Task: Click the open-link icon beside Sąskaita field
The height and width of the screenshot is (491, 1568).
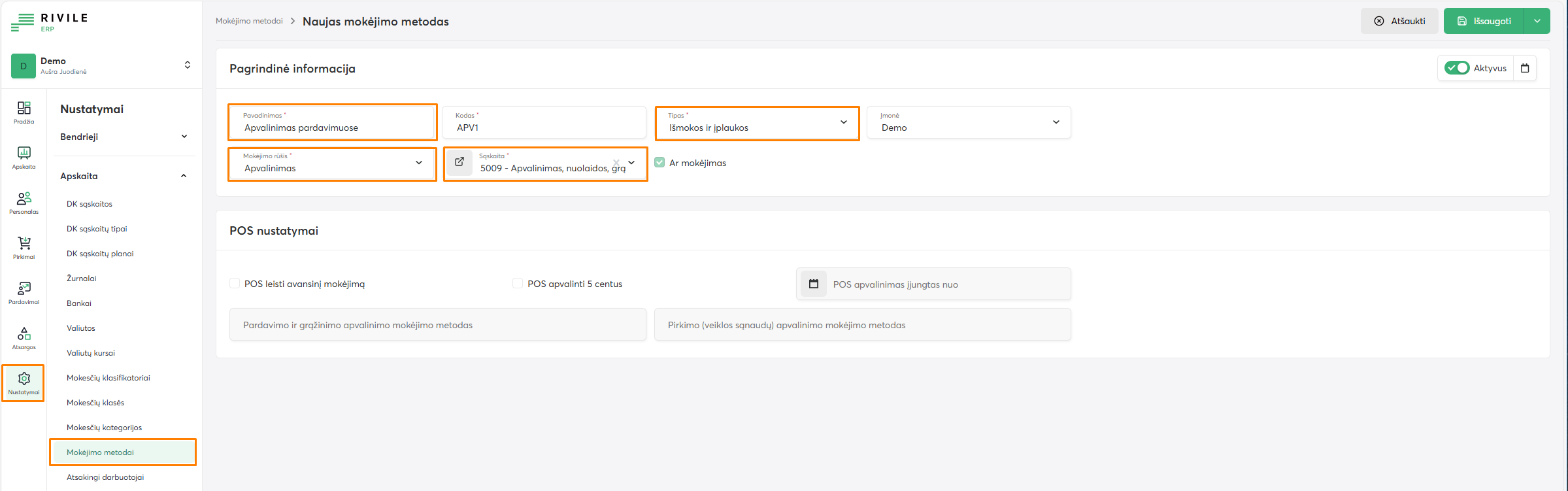Action: 459,162
